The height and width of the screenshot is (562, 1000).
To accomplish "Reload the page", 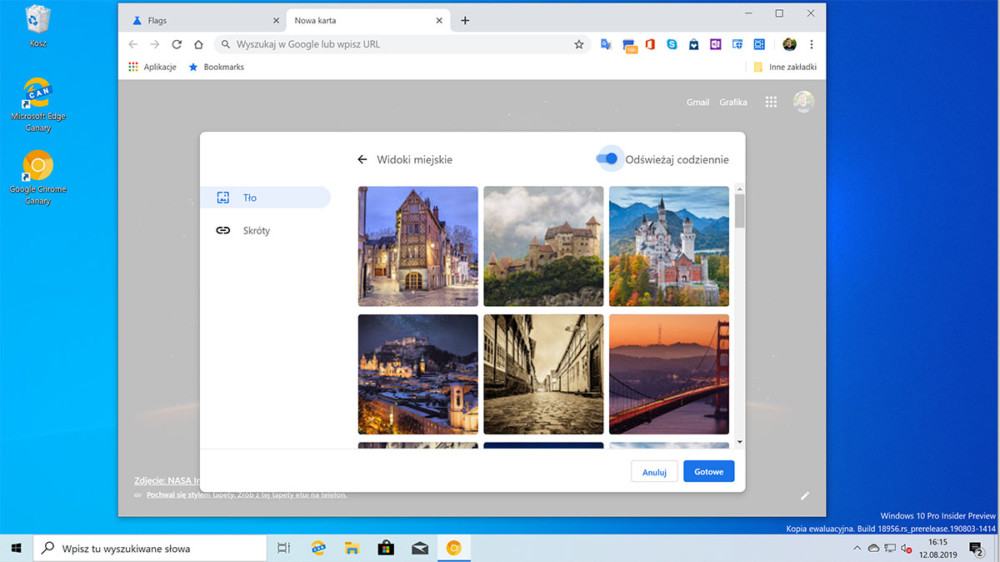I will (177, 45).
